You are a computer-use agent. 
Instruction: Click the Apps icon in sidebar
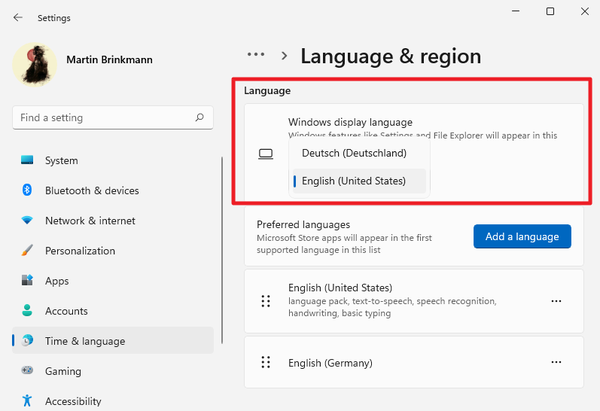pos(27,280)
